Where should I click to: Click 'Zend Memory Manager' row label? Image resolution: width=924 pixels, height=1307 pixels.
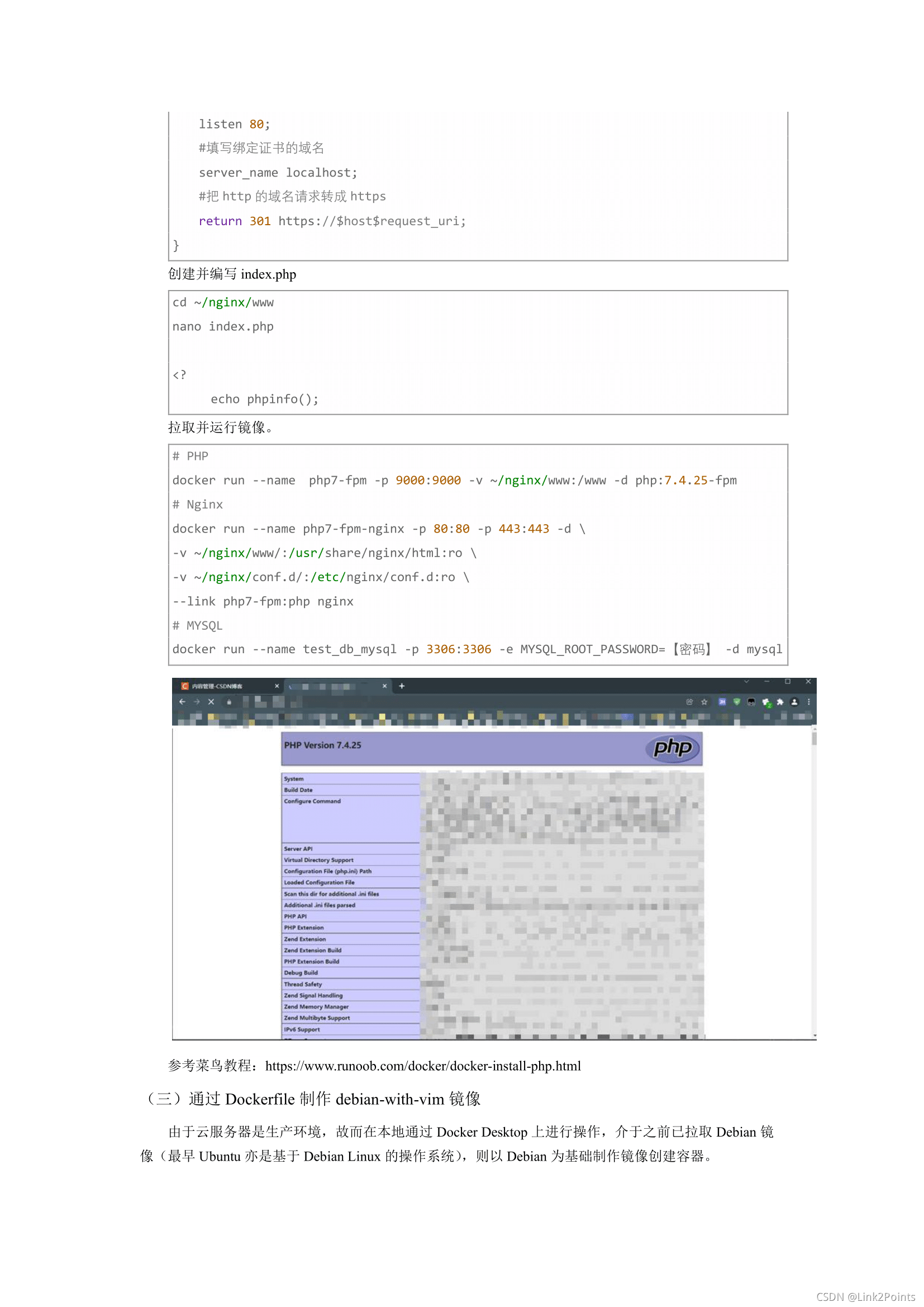tap(316, 1007)
